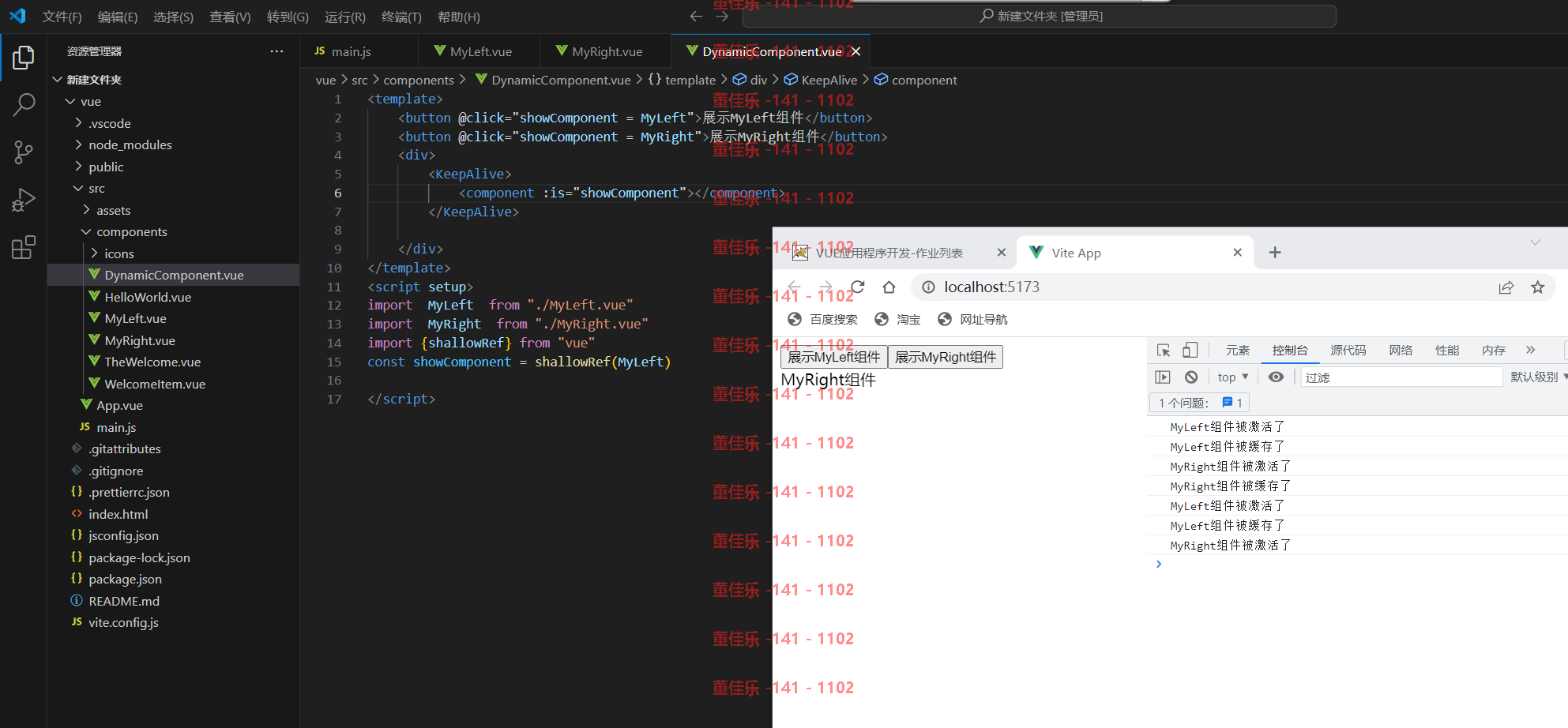The image size is (1568, 728).
Task: Show the DevTools console sidebar
Action: [x=1163, y=377]
